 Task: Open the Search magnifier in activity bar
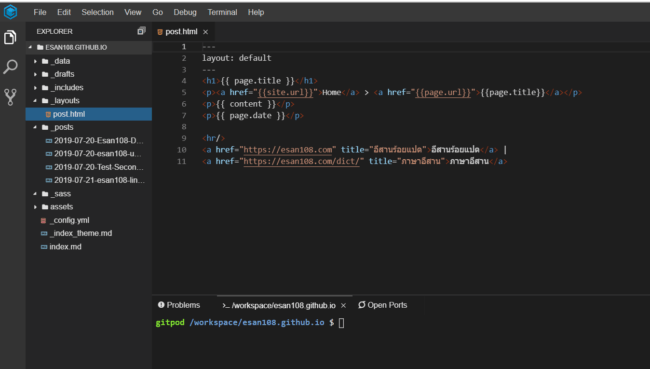click(x=10, y=66)
